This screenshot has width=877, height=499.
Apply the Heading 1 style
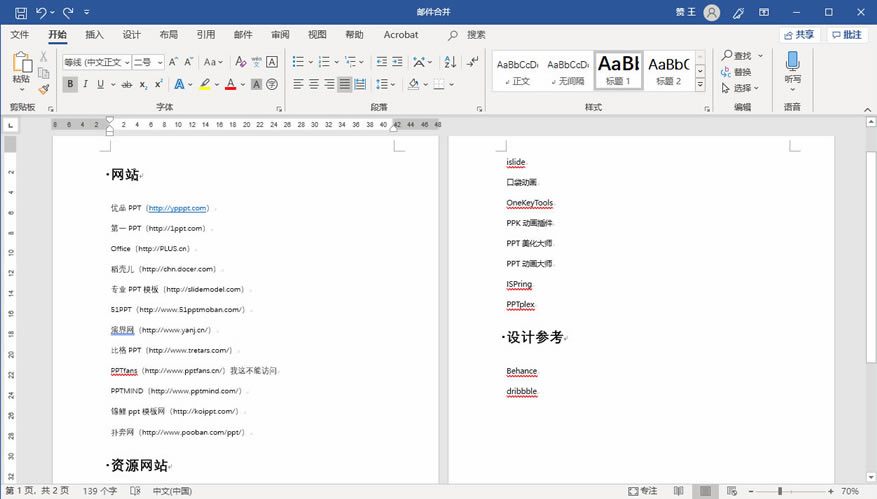tap(619, 70)
